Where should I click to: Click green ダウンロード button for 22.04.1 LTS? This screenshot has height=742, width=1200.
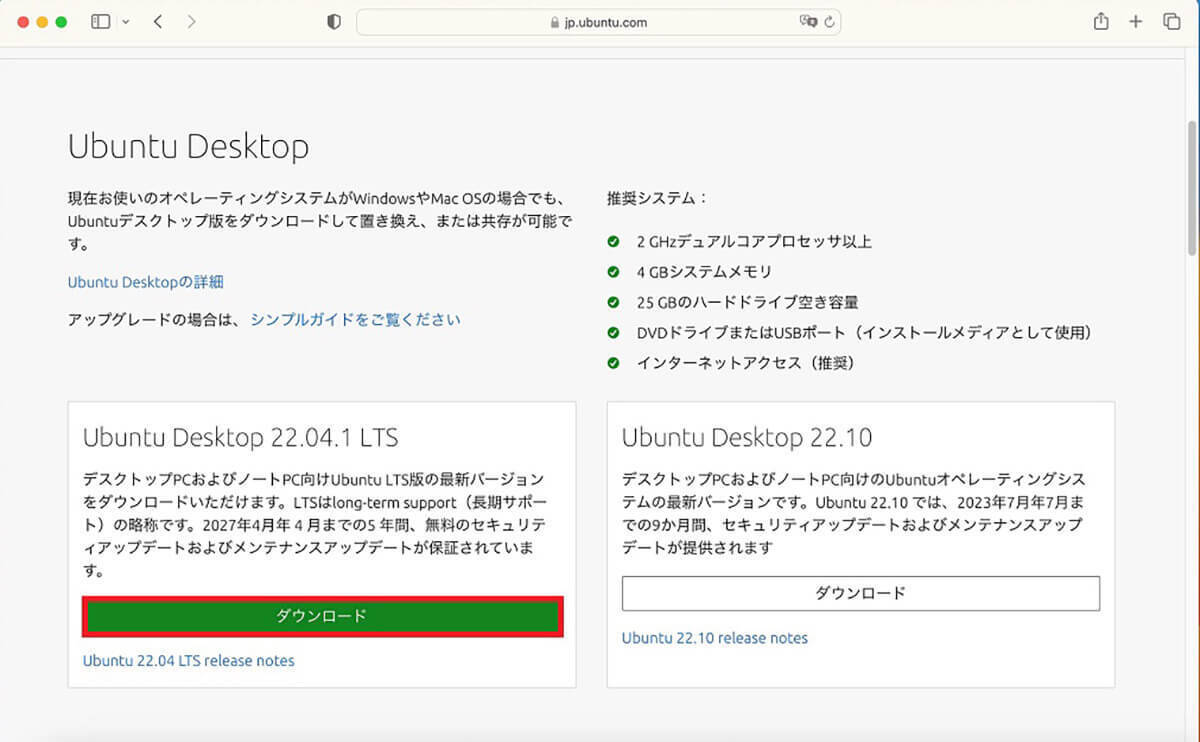(x=322, y=616)
